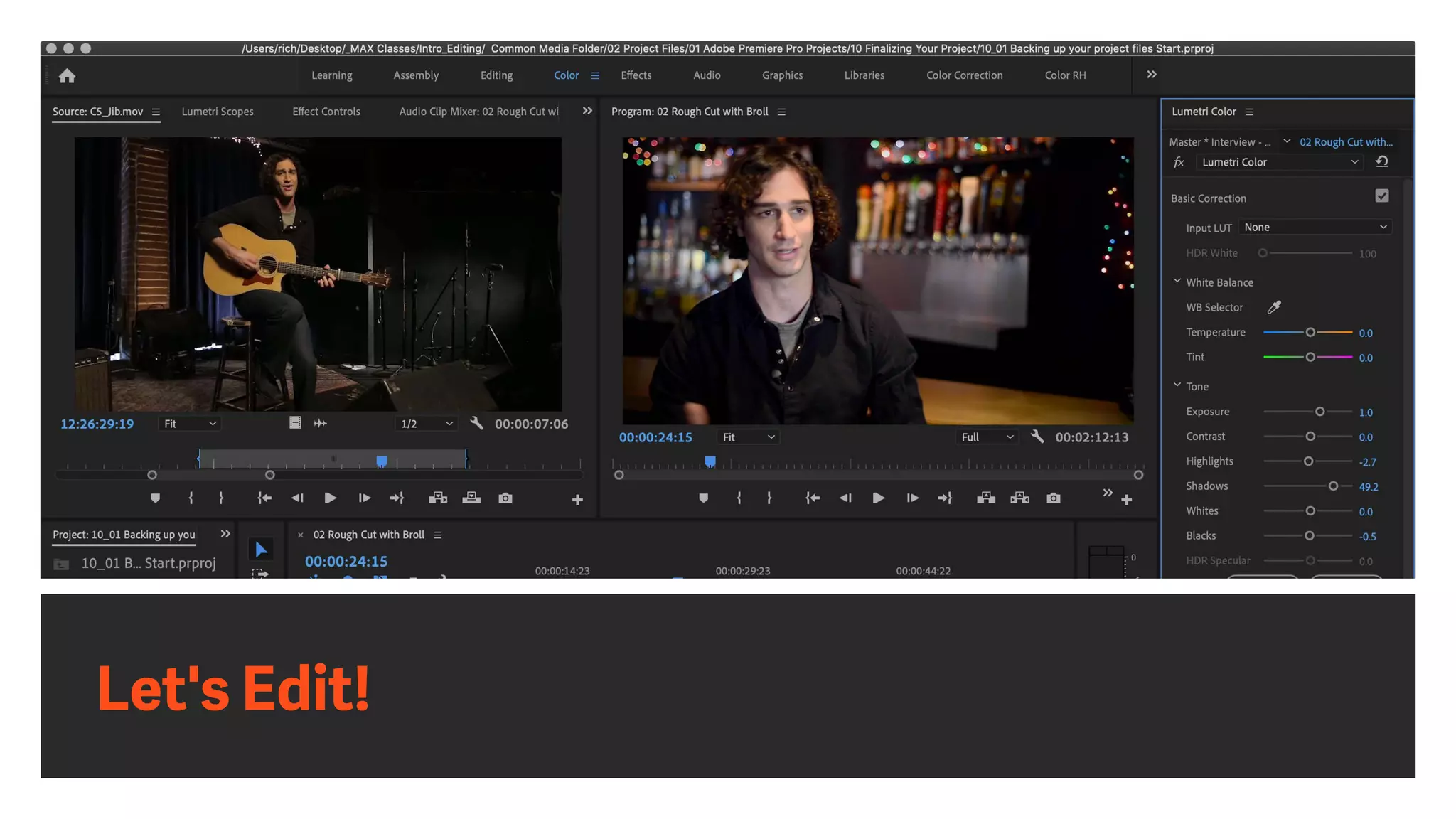Click Export Frame camera in Program monitor
1456x819 pixels.
(1054, 498)
